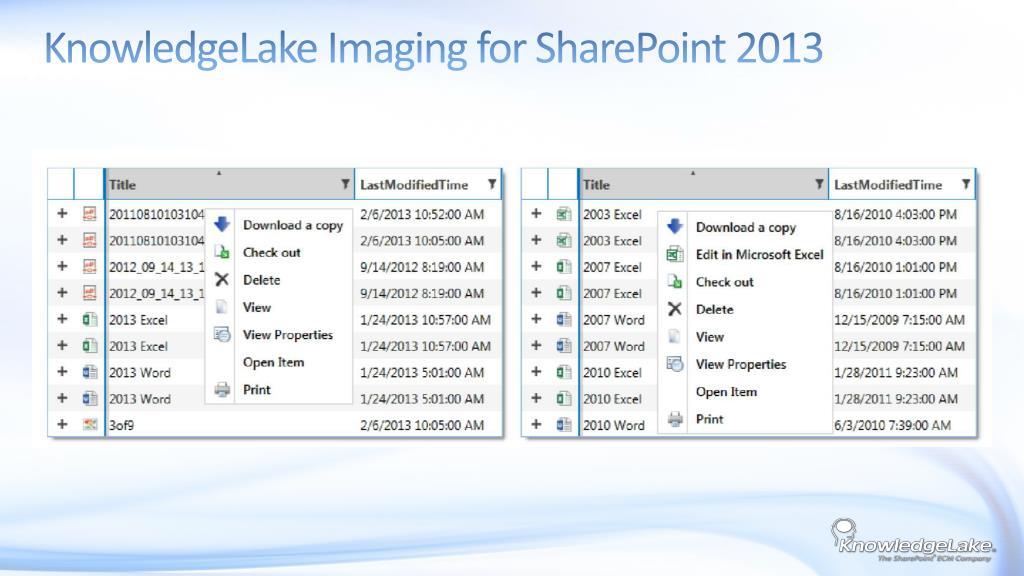Sort by LastModifiedTime header in the 3of9 grid
This screenshot has width=1024, height=576.
(414, 185)
